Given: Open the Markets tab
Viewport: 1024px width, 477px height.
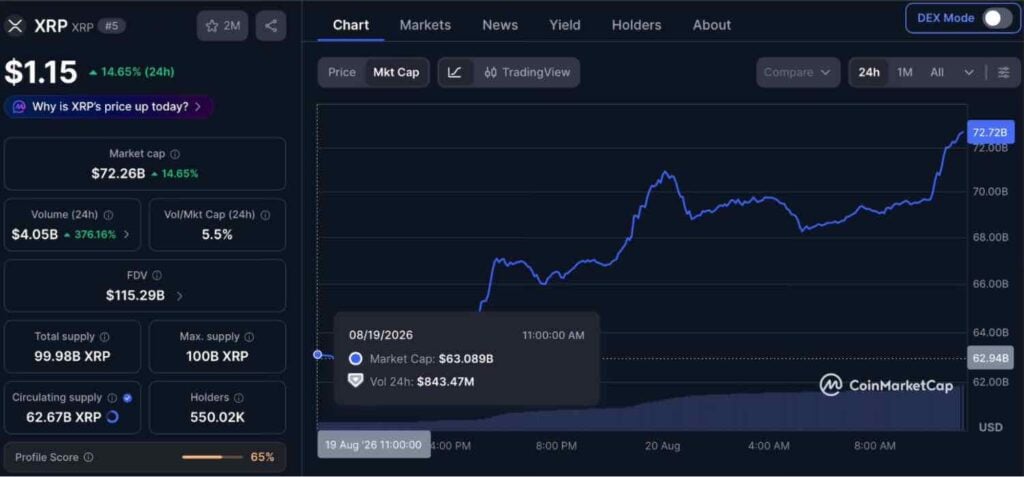Looking at the screenshot, I should click(x=425, y=25).
